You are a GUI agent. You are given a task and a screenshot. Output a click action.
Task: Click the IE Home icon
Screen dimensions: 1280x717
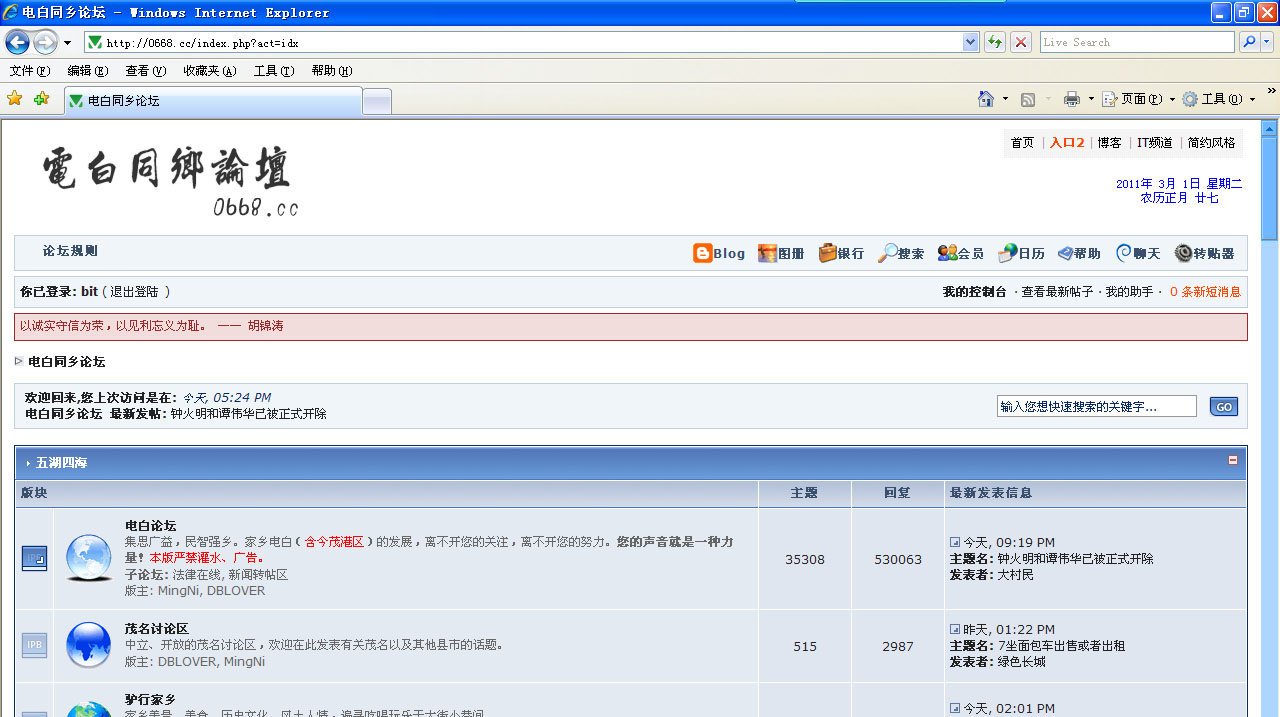986,99
